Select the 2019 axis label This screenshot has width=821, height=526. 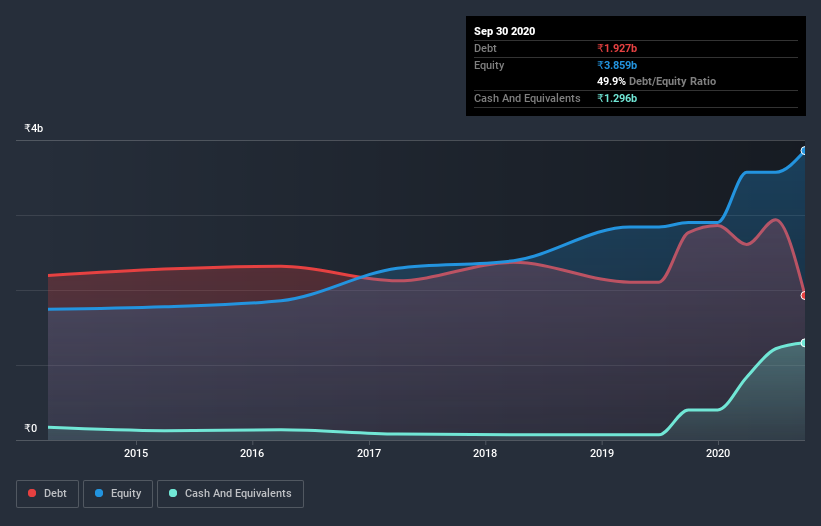[x=602, y=453]
